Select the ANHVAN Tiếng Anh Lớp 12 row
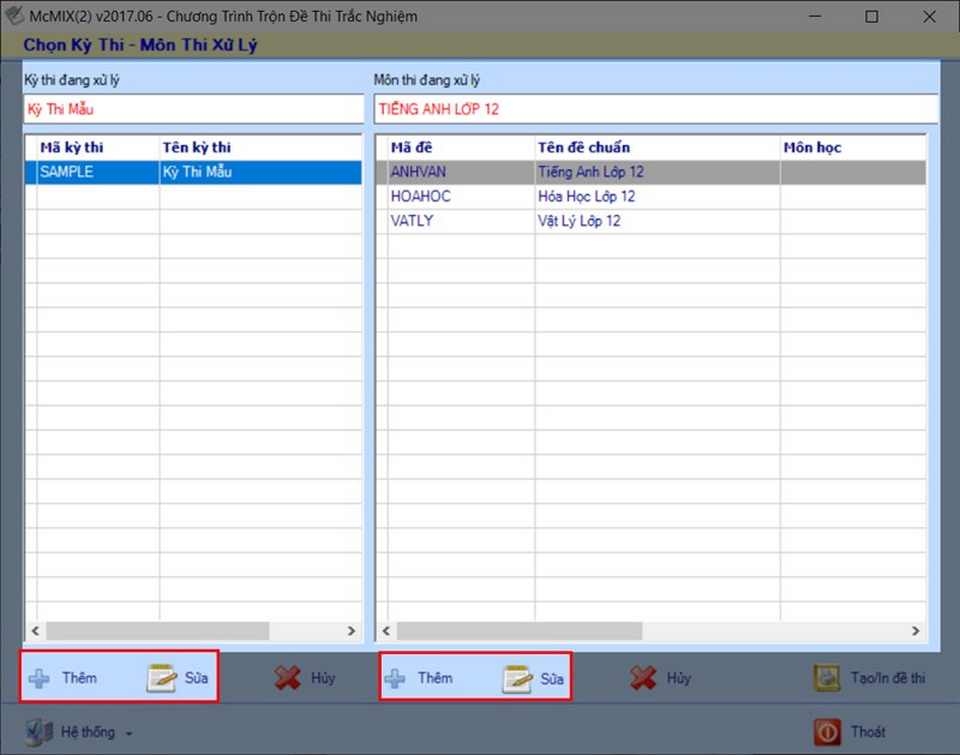960x755 pixels. tap(651, 172)
